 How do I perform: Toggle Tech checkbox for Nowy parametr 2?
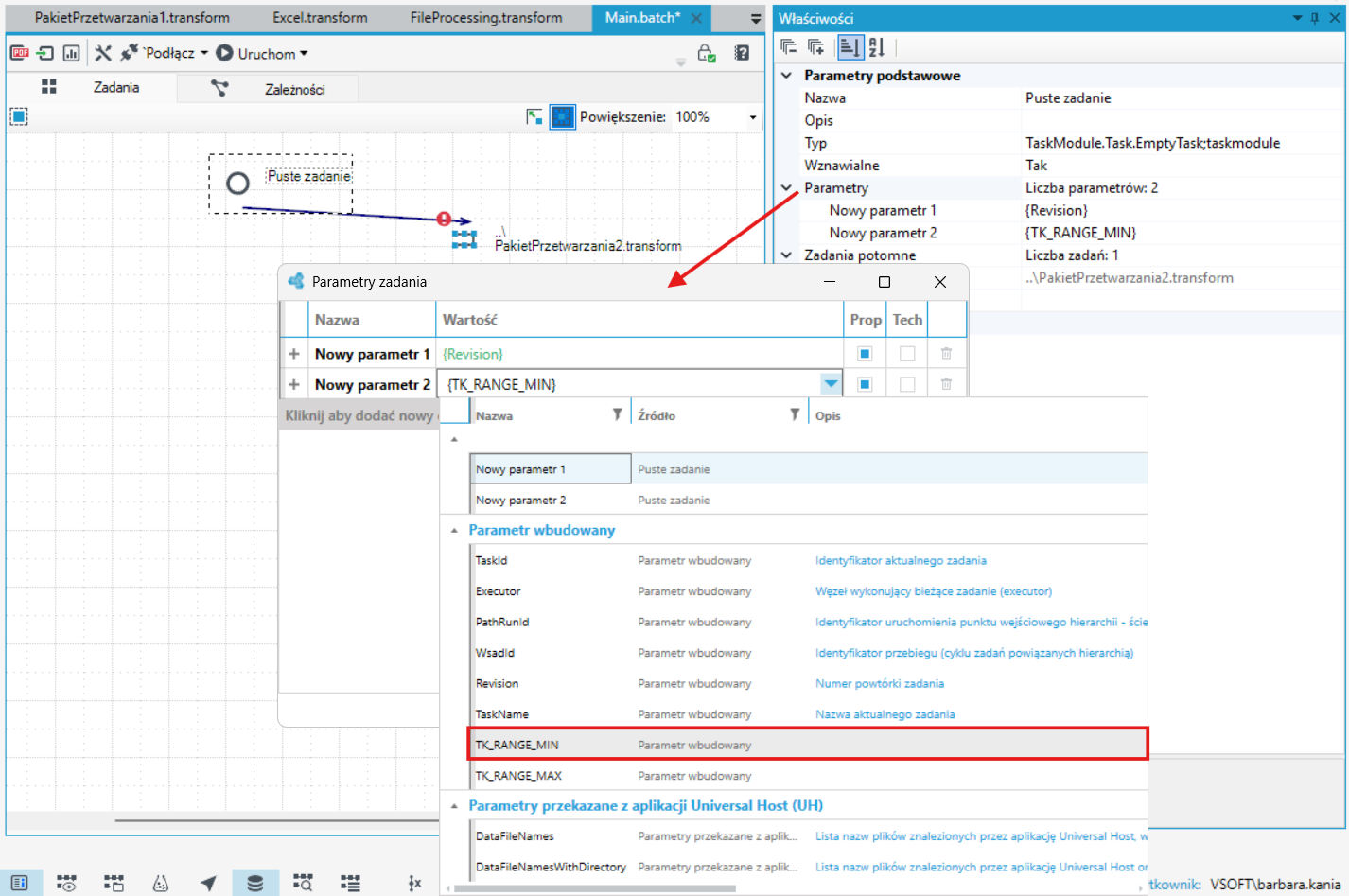907,384
